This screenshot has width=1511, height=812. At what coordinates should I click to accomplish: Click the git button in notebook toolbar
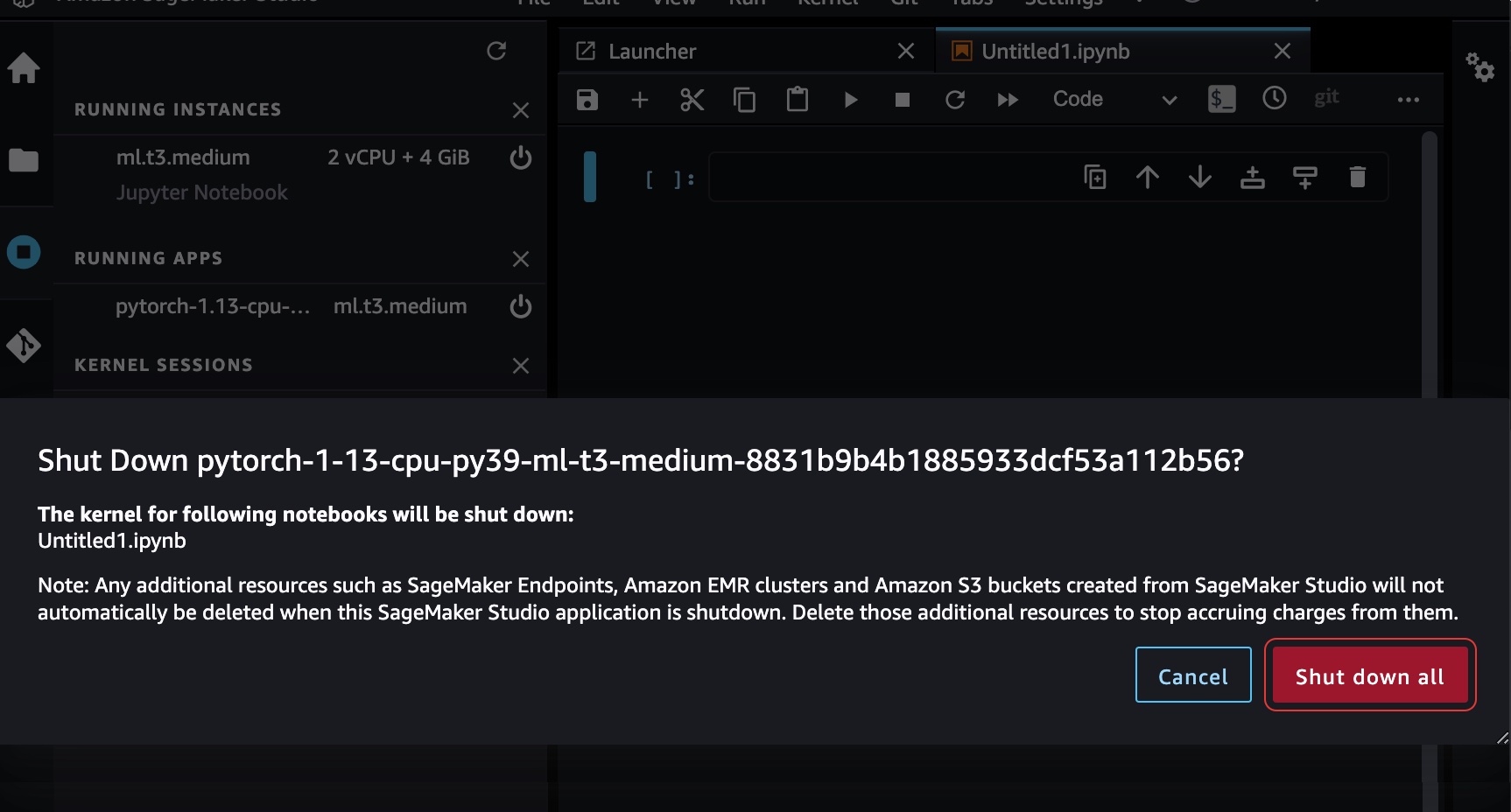[x=1326, y=97]
